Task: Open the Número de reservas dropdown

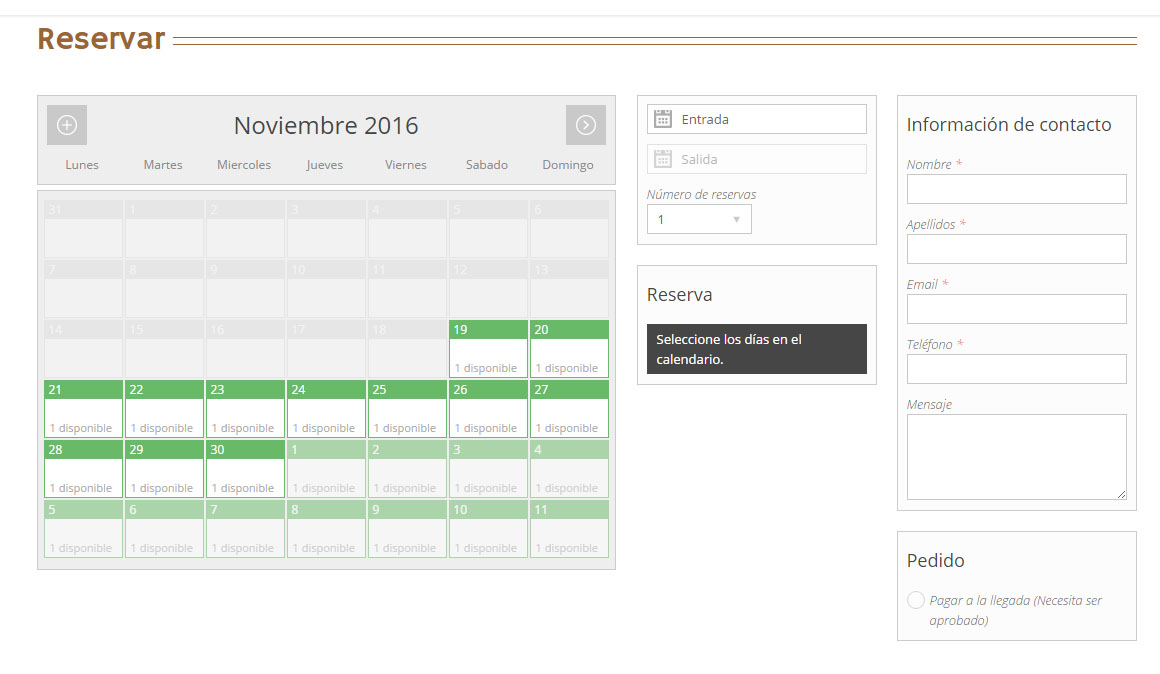Action: (699, 220)
